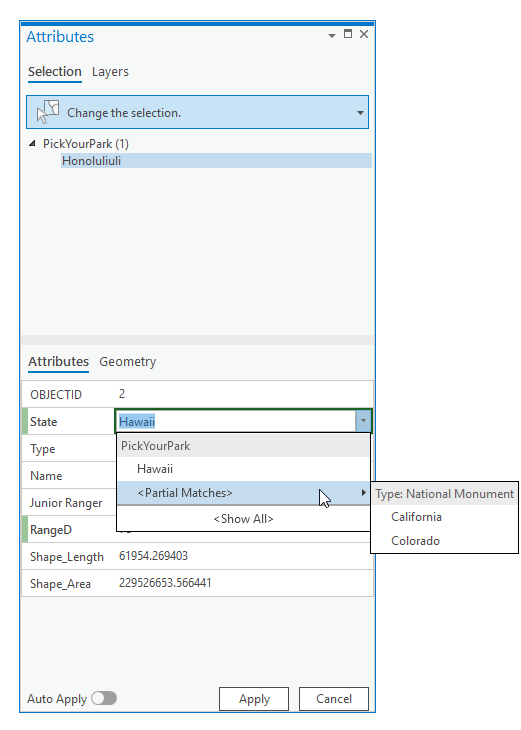Click the State value input field
Viewport: 521px width, 730px height.
coord(236,421)
